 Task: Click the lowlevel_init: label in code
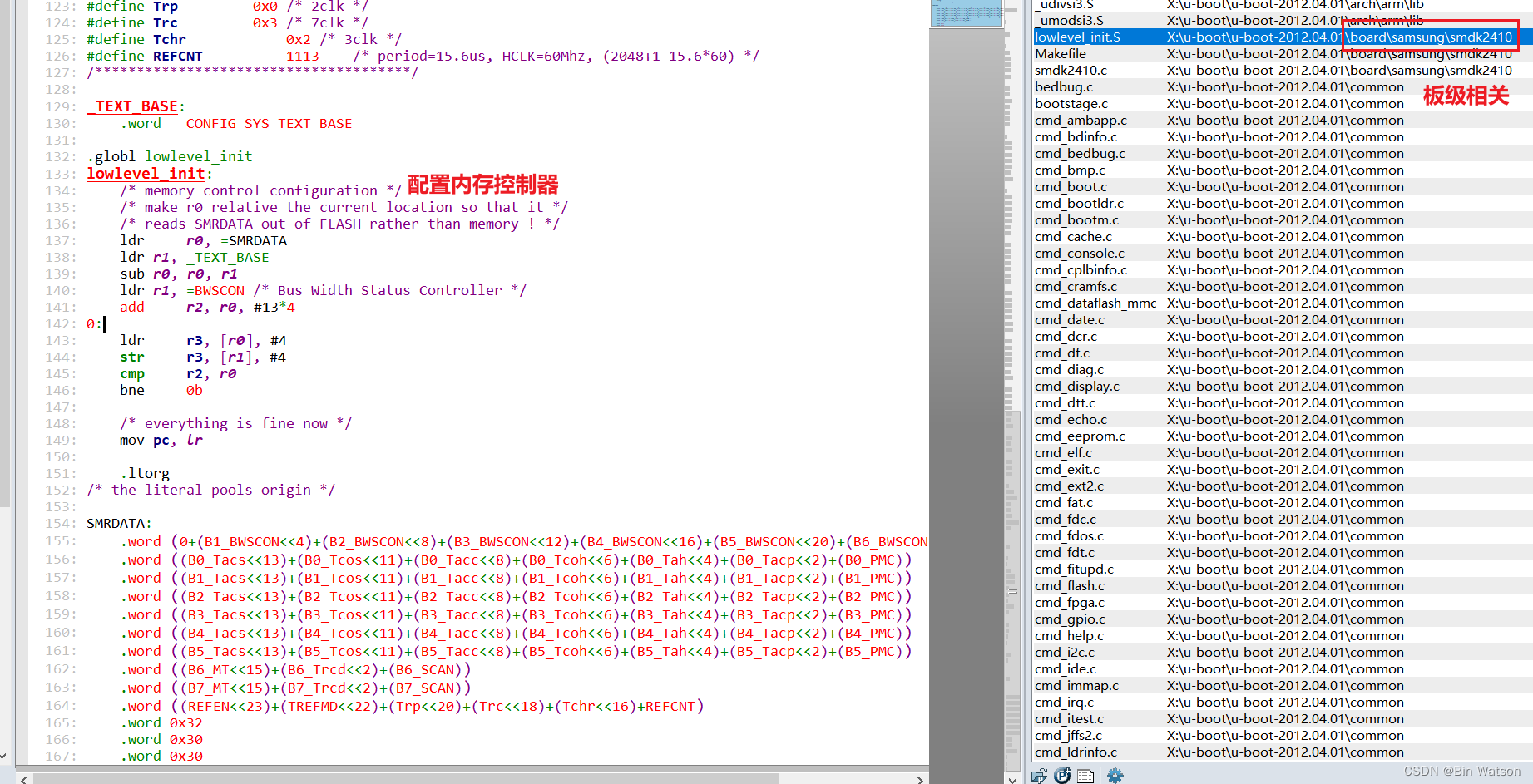point(149,174)
